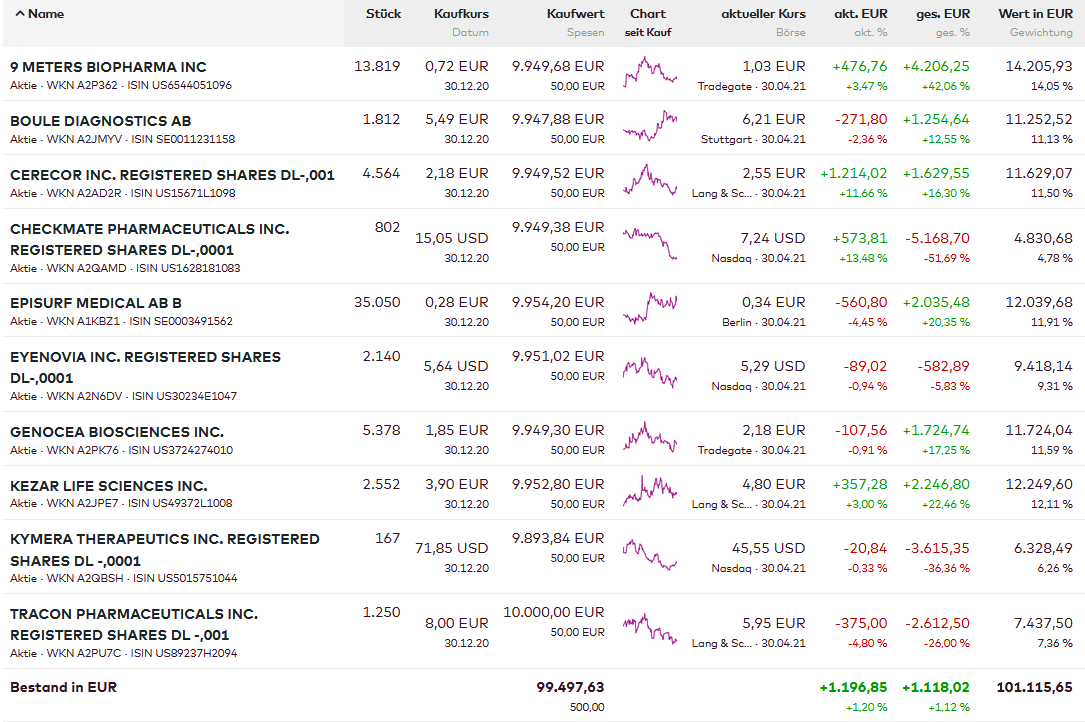Sort by the Stück column header
The height and width of the screenshot is (722, 1085).
point(383,14)
